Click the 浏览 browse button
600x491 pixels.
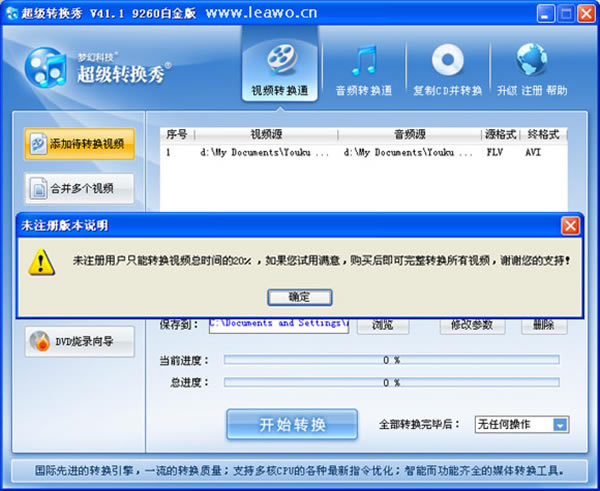pyautogui.click(x=383, y=325)
